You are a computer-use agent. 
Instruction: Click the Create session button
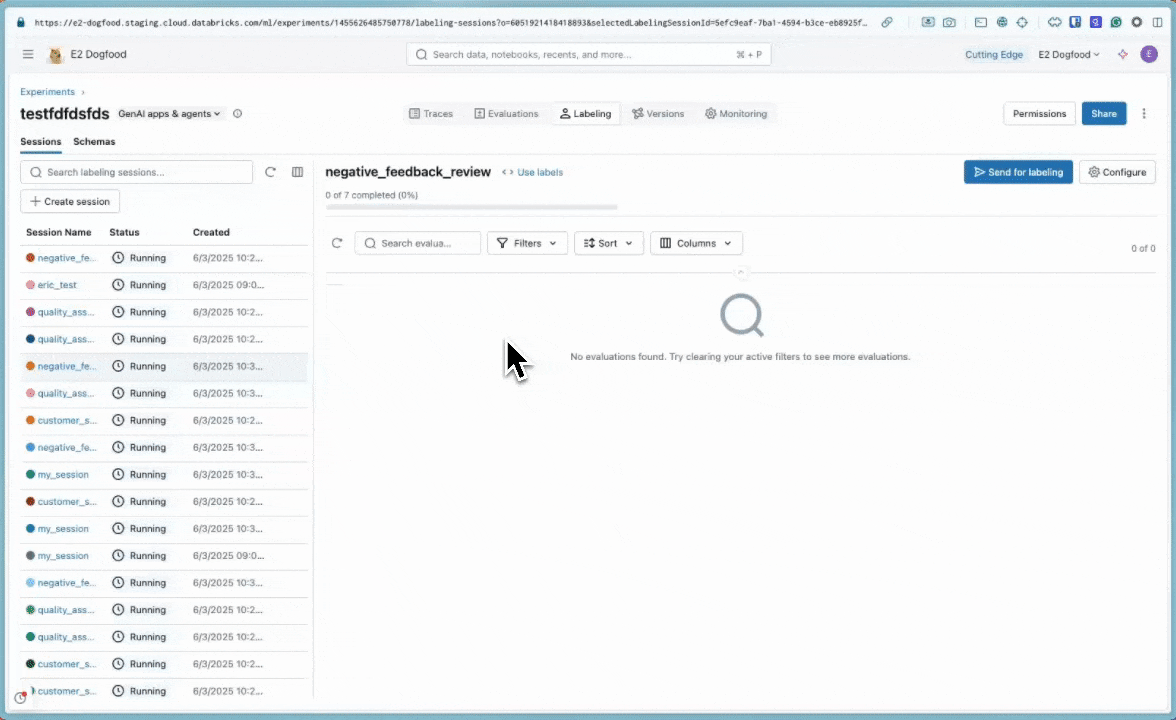[x=70, y=201]
